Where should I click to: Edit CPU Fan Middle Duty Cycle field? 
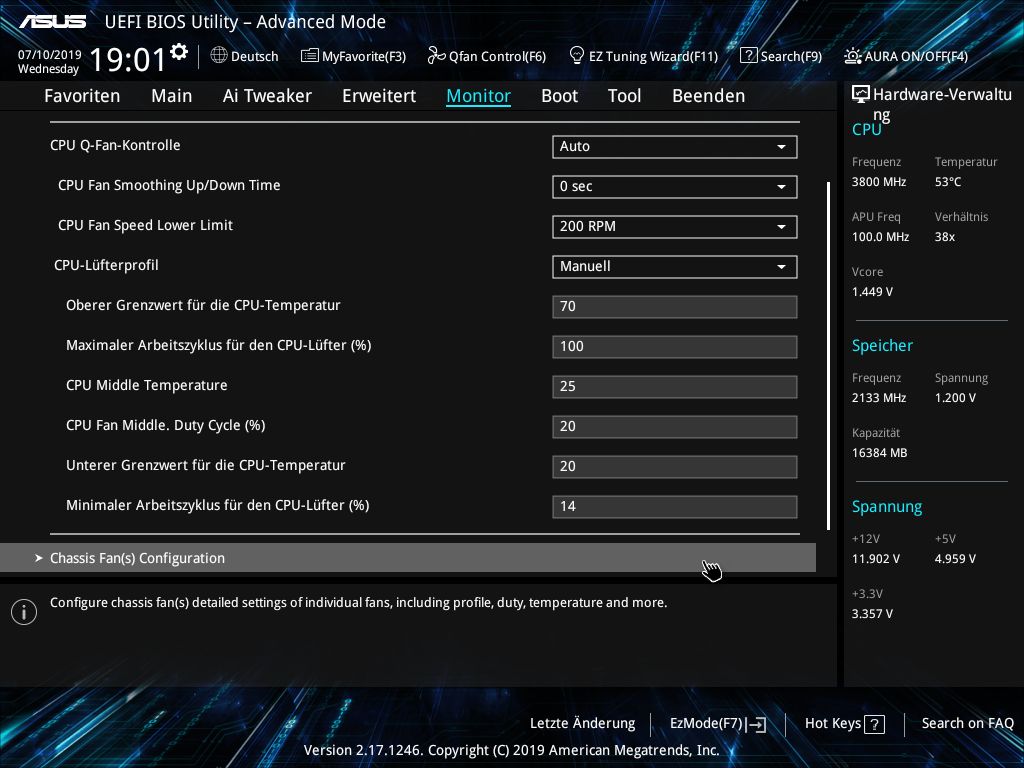[675, 426]
